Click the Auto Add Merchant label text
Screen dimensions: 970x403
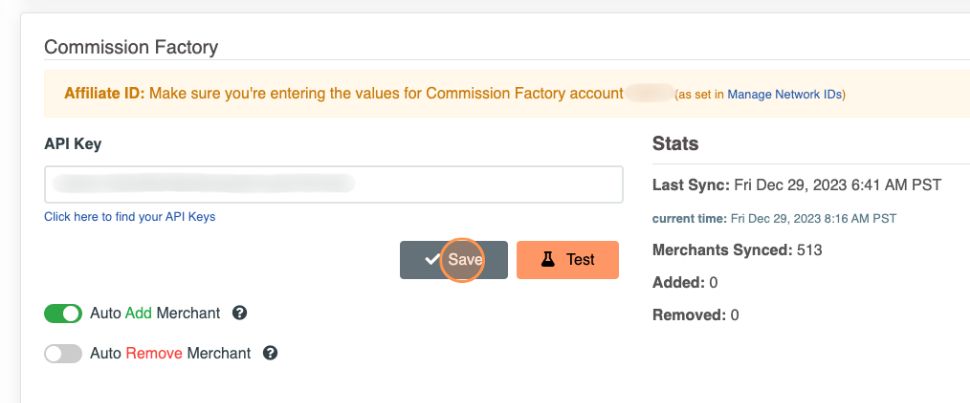coord(155,313)
